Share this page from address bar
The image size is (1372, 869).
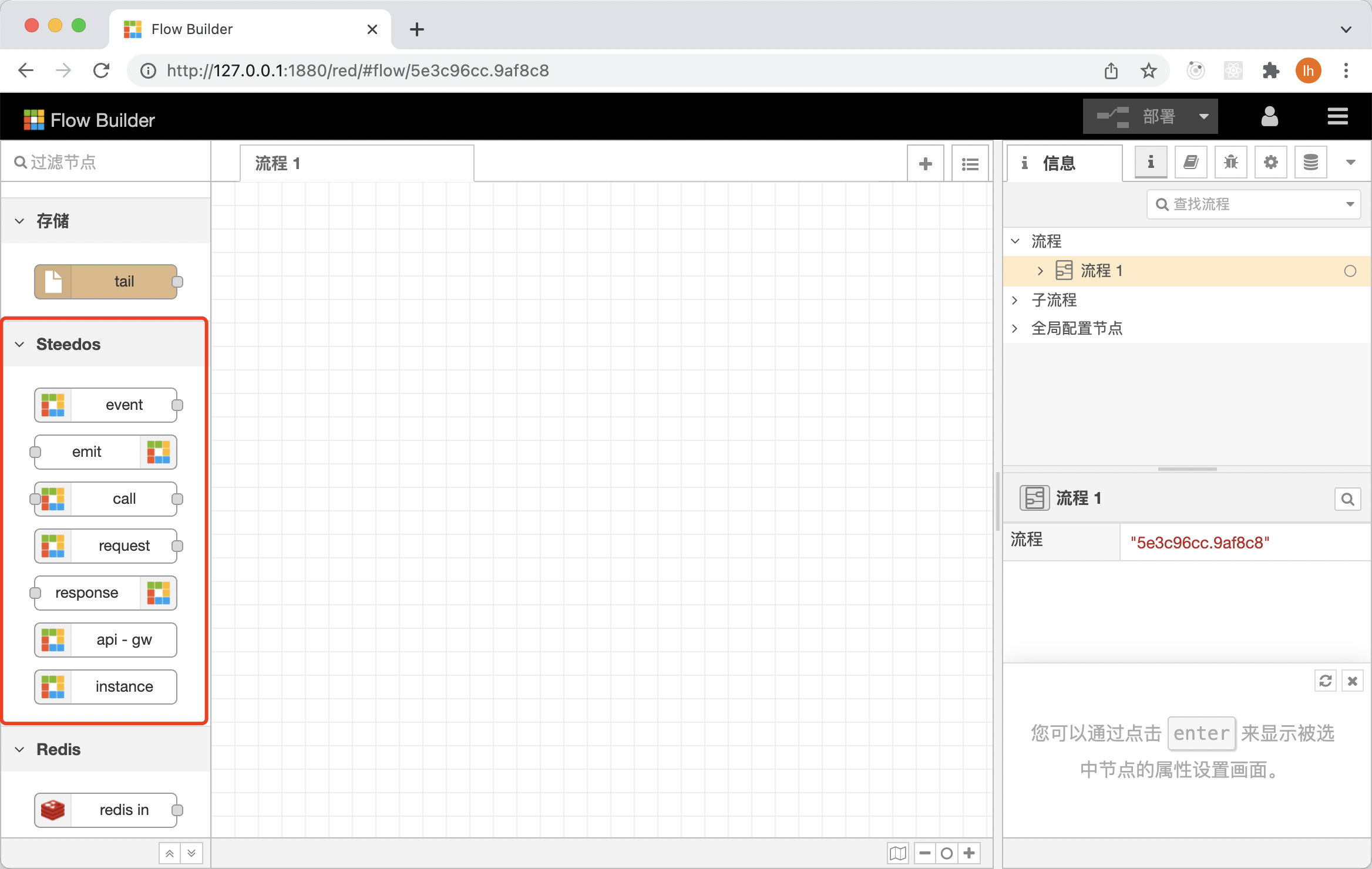tap(1111, 71)
